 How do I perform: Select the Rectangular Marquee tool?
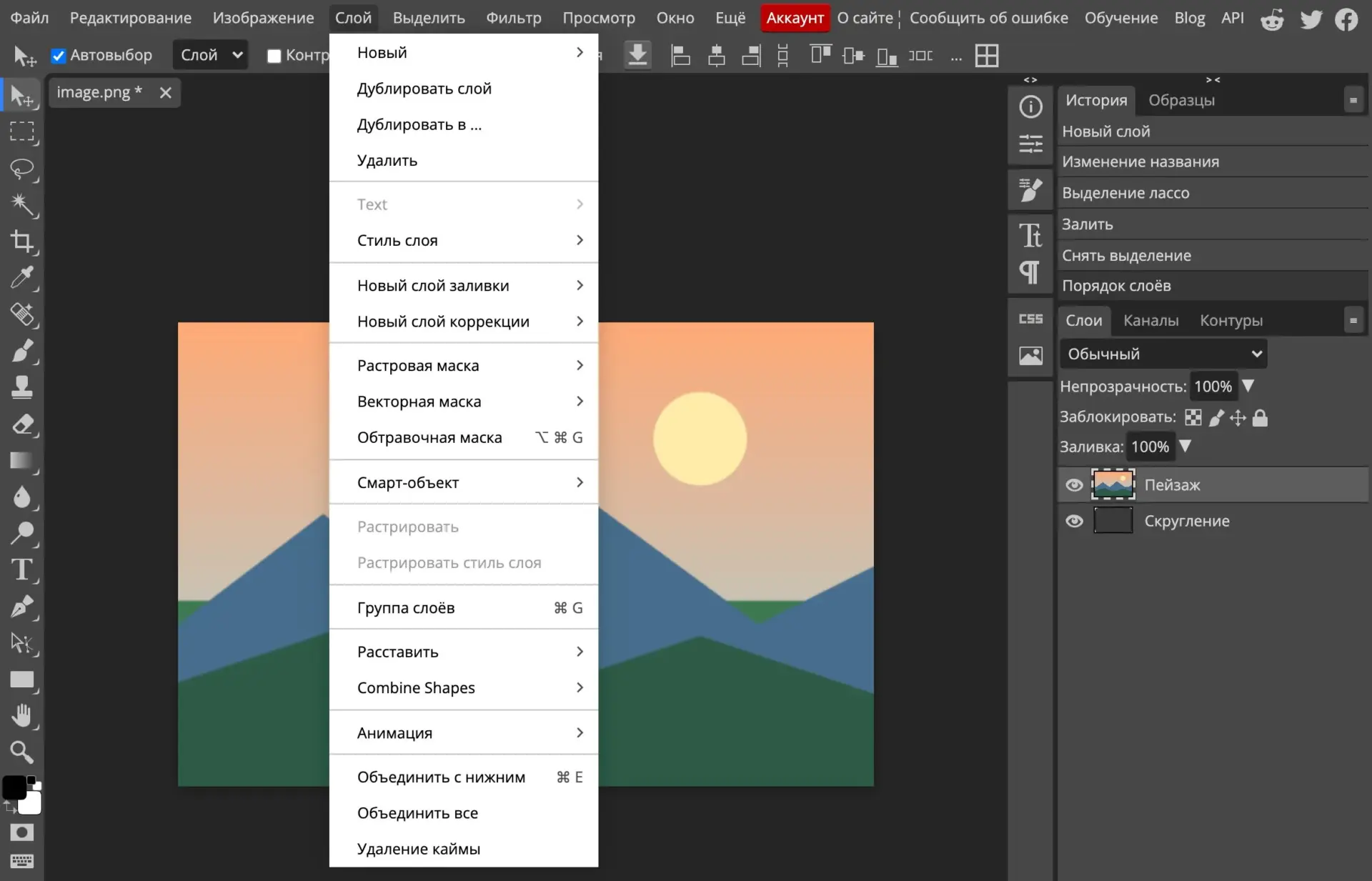22,132
